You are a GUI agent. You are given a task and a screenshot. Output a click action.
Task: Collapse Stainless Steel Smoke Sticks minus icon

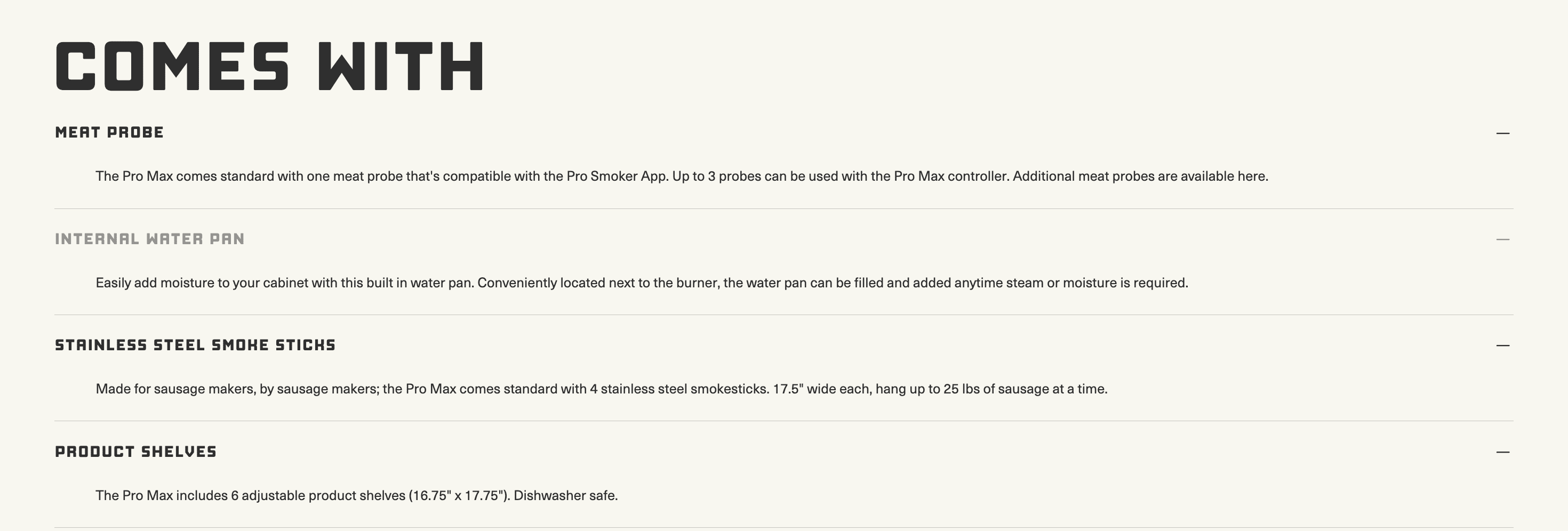click(1502, 345)
